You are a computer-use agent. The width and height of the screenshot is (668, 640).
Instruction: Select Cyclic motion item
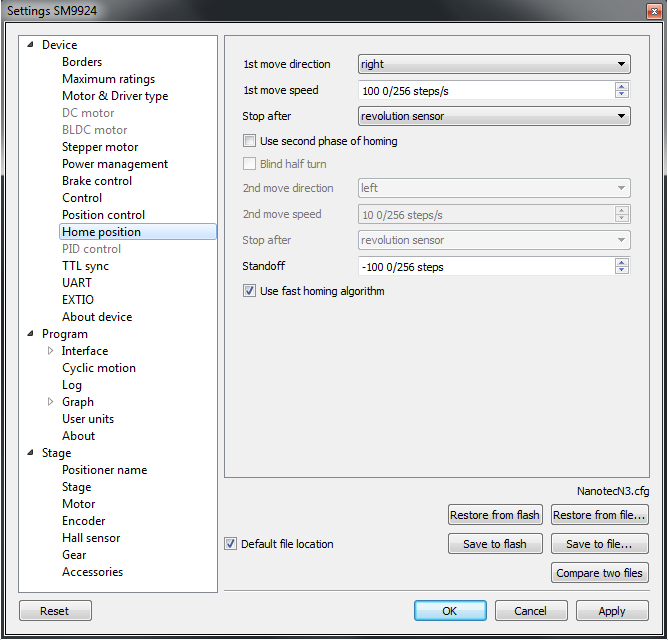click(99, 368)
